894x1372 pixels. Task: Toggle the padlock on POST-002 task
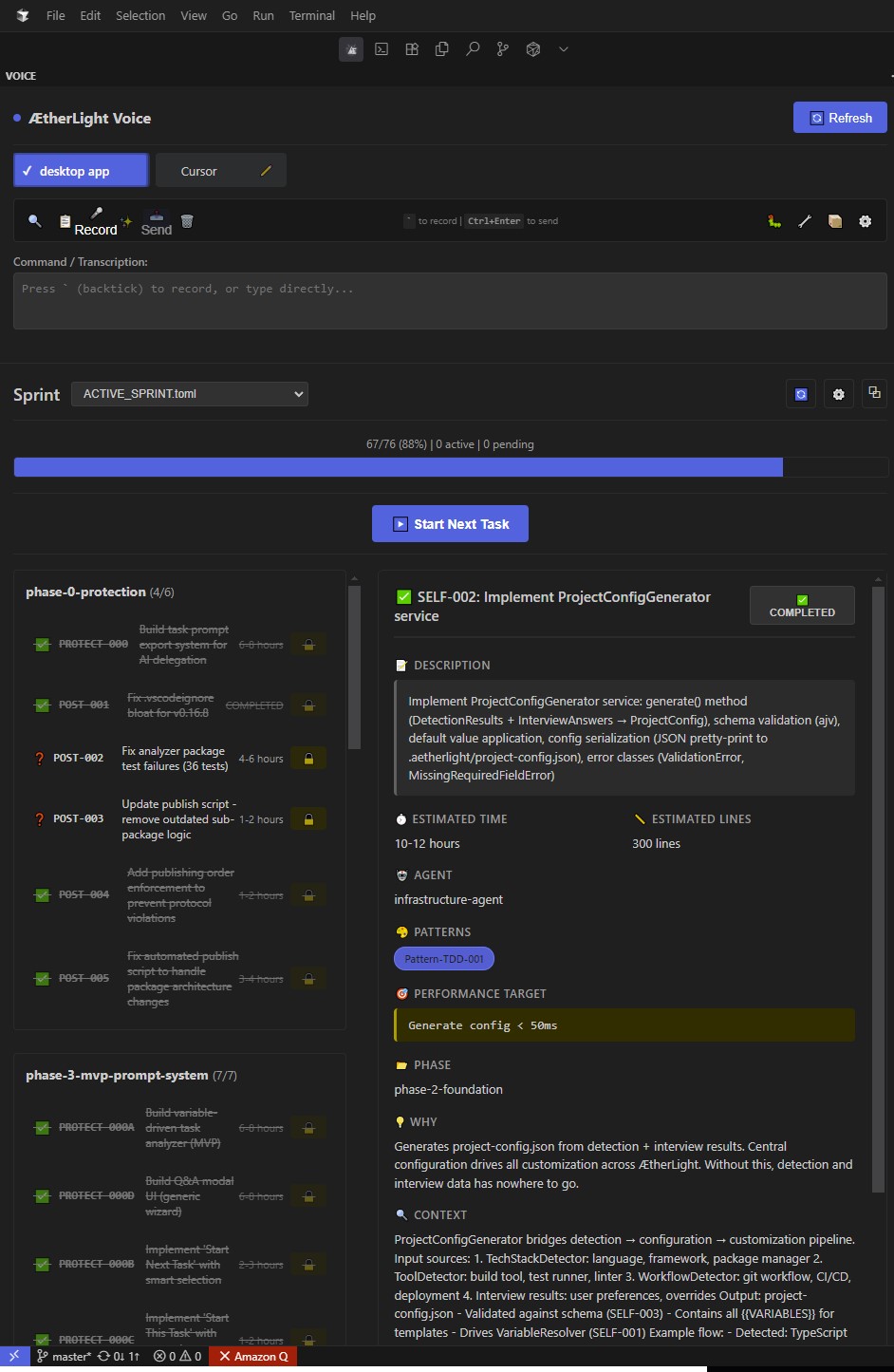[308, 758]
